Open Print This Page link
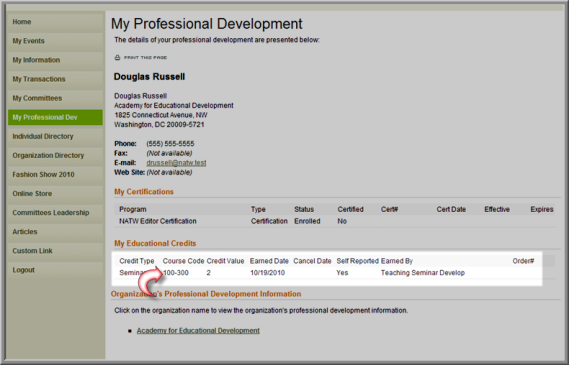 (x=145, y=57)
